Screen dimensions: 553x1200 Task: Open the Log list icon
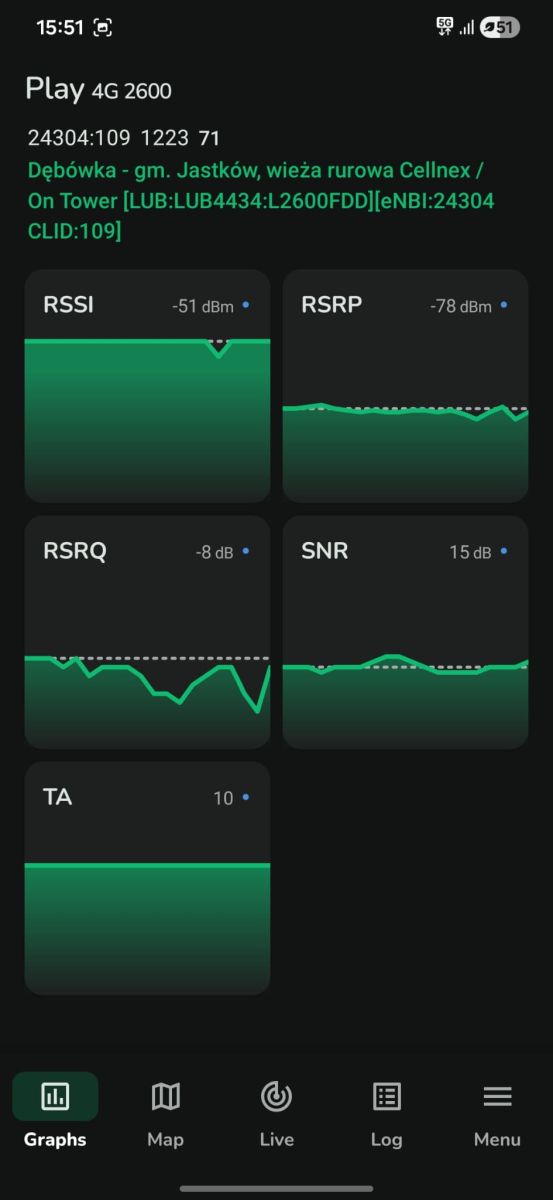click(386, 1096)
